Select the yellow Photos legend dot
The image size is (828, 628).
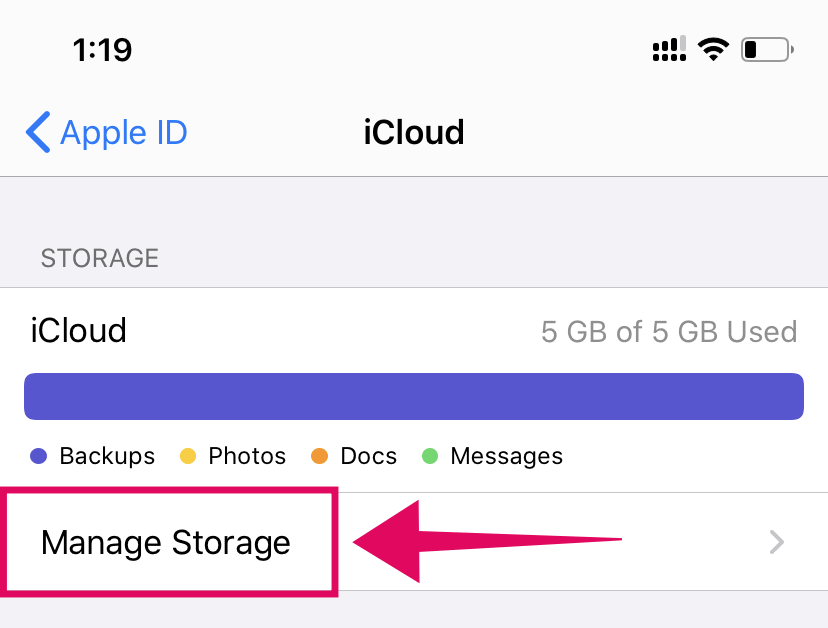pyautogui.click(x=189, y=456)
